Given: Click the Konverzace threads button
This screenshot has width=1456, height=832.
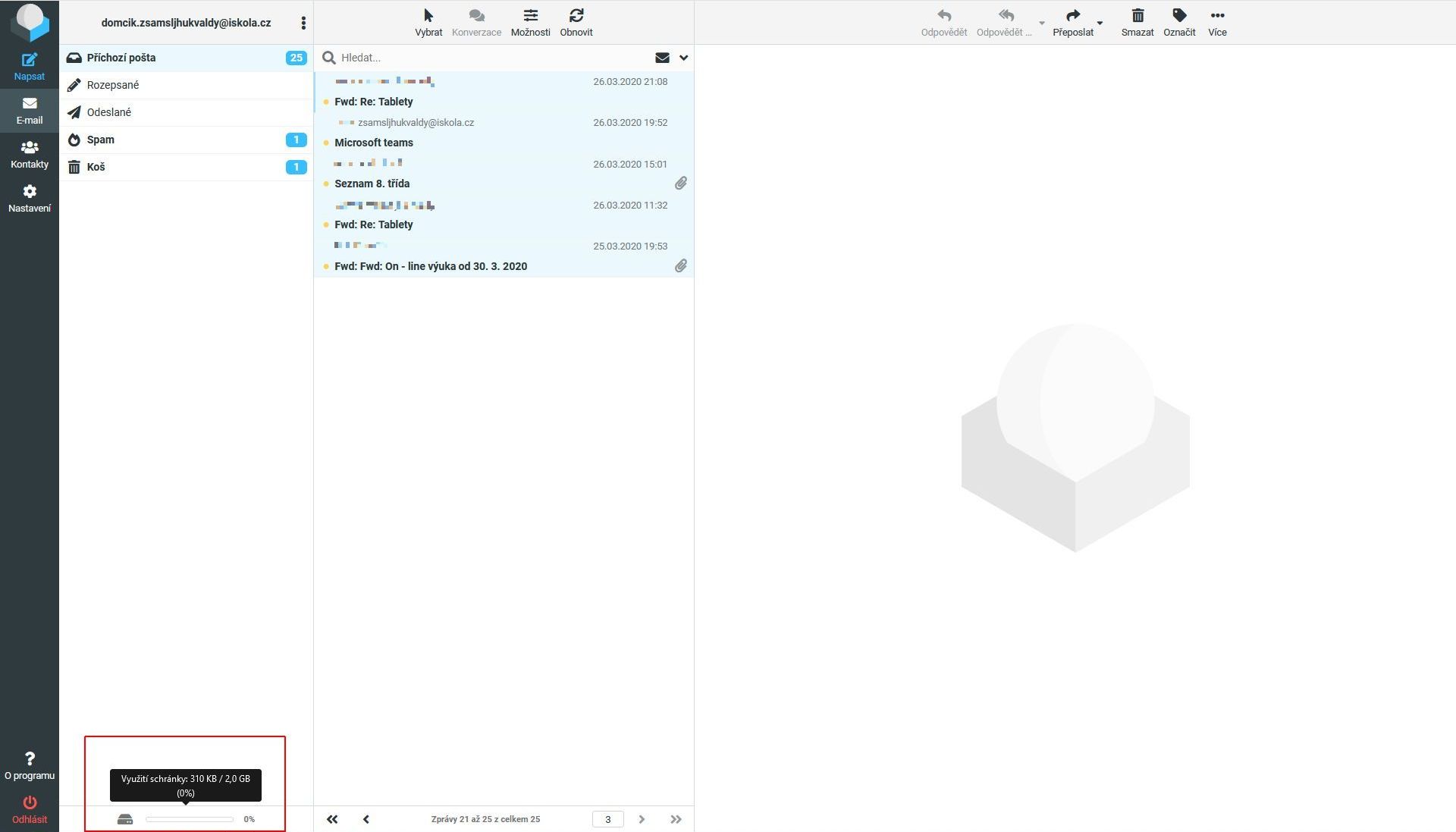Looking at the screenshot, I should (x=476, y=23).
